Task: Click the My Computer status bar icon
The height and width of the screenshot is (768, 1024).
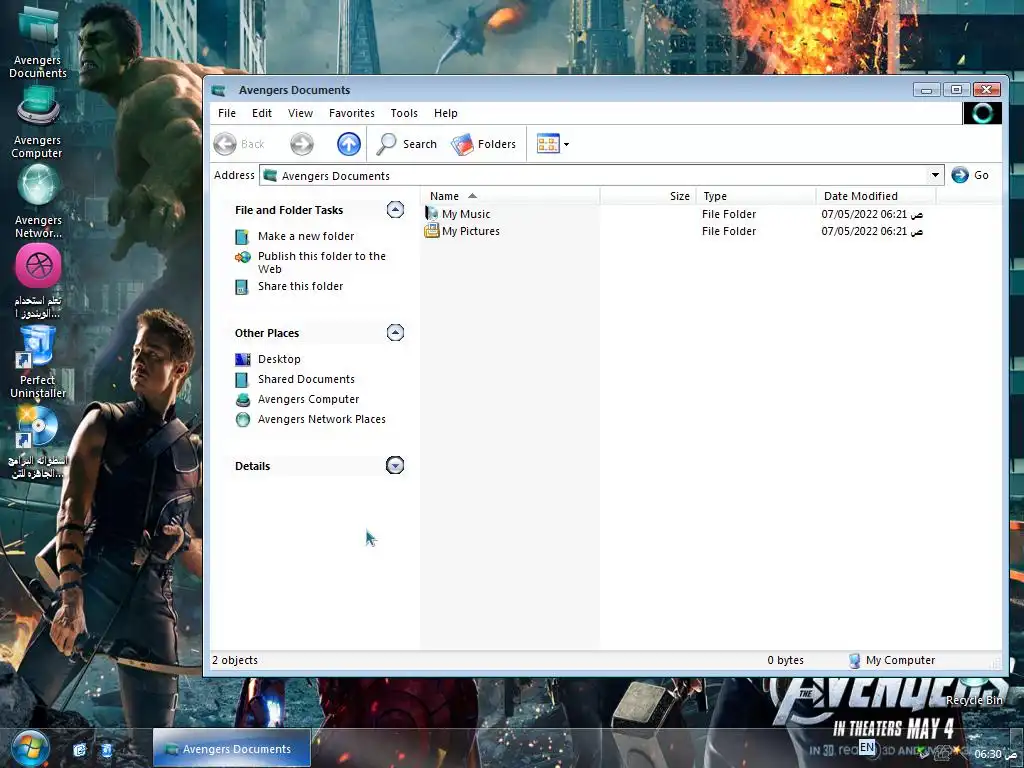Action: pos(854,661)
